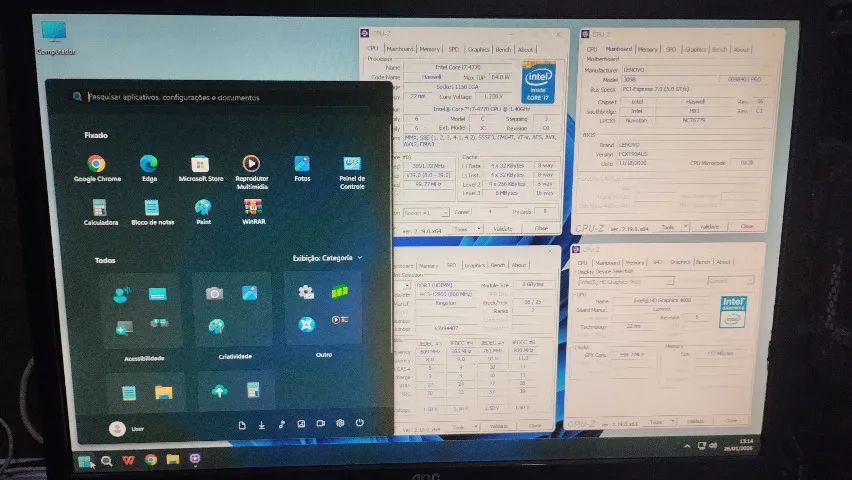This screenshot has height=480, width=852.
Task: Open volume control in system tray
Action: [x=713, y=445]
